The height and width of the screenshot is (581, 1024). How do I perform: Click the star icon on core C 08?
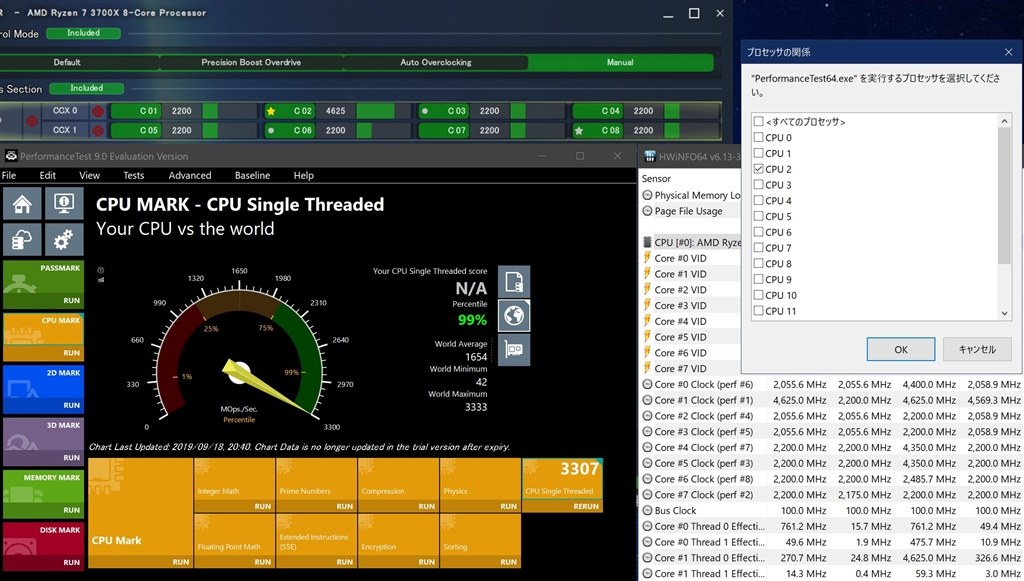(x=579, y=131)
